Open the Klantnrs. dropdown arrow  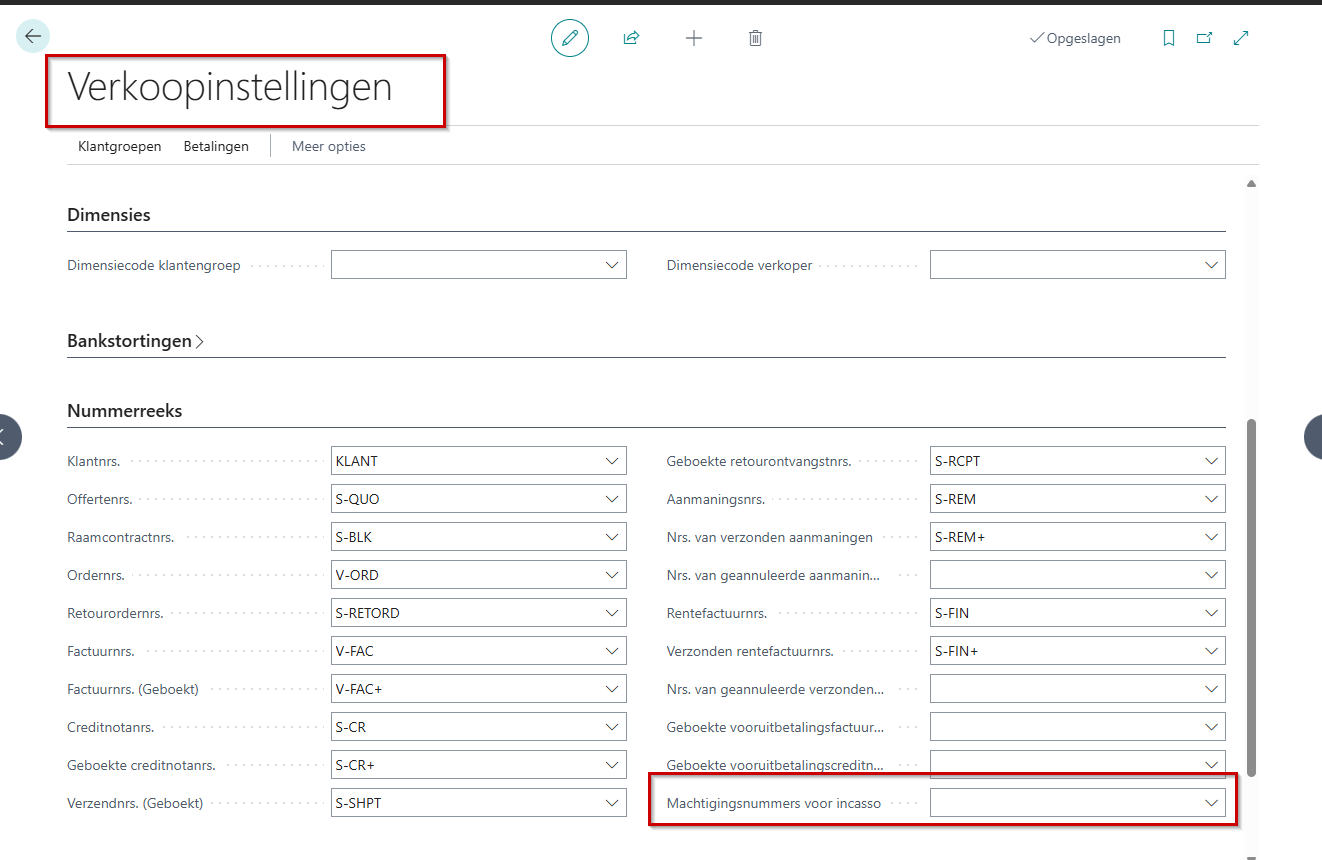click(x=612, y=461)
